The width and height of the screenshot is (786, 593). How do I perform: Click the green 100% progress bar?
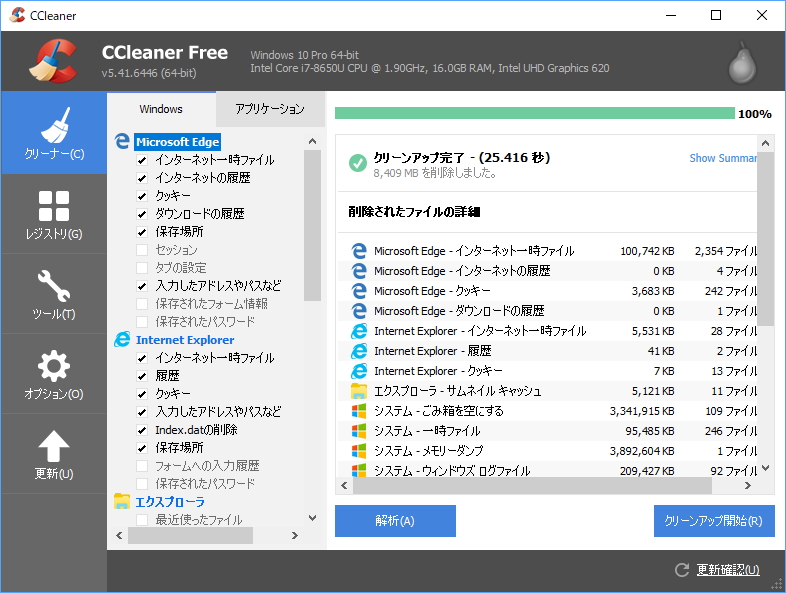click(534, 113)
